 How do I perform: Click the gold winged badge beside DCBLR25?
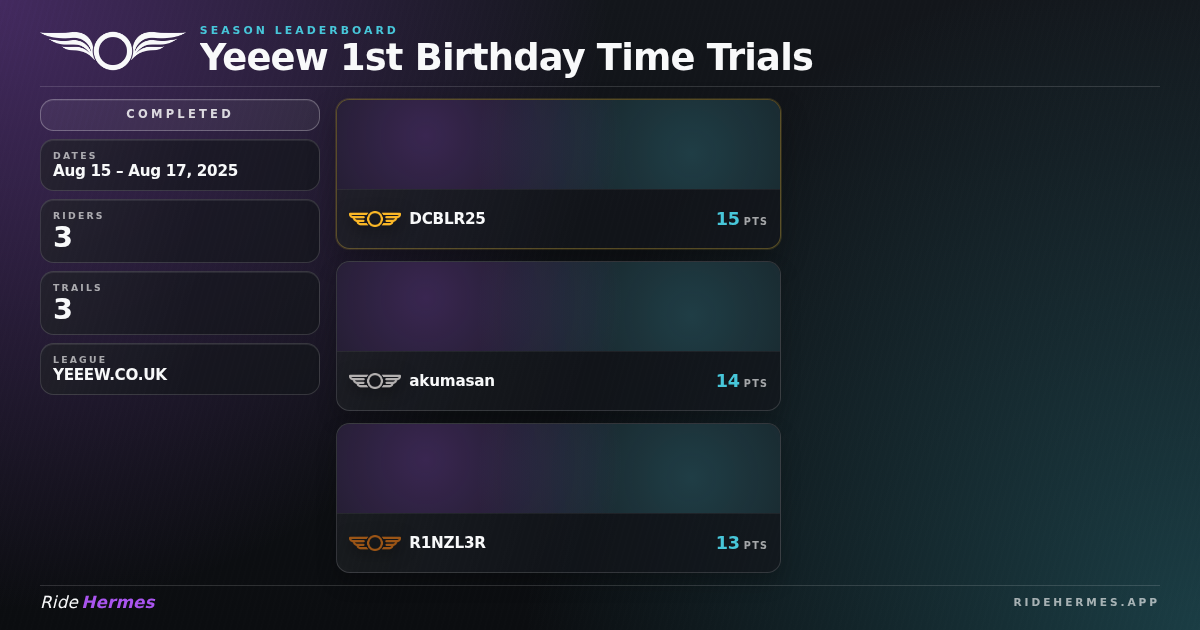(375, 219)
